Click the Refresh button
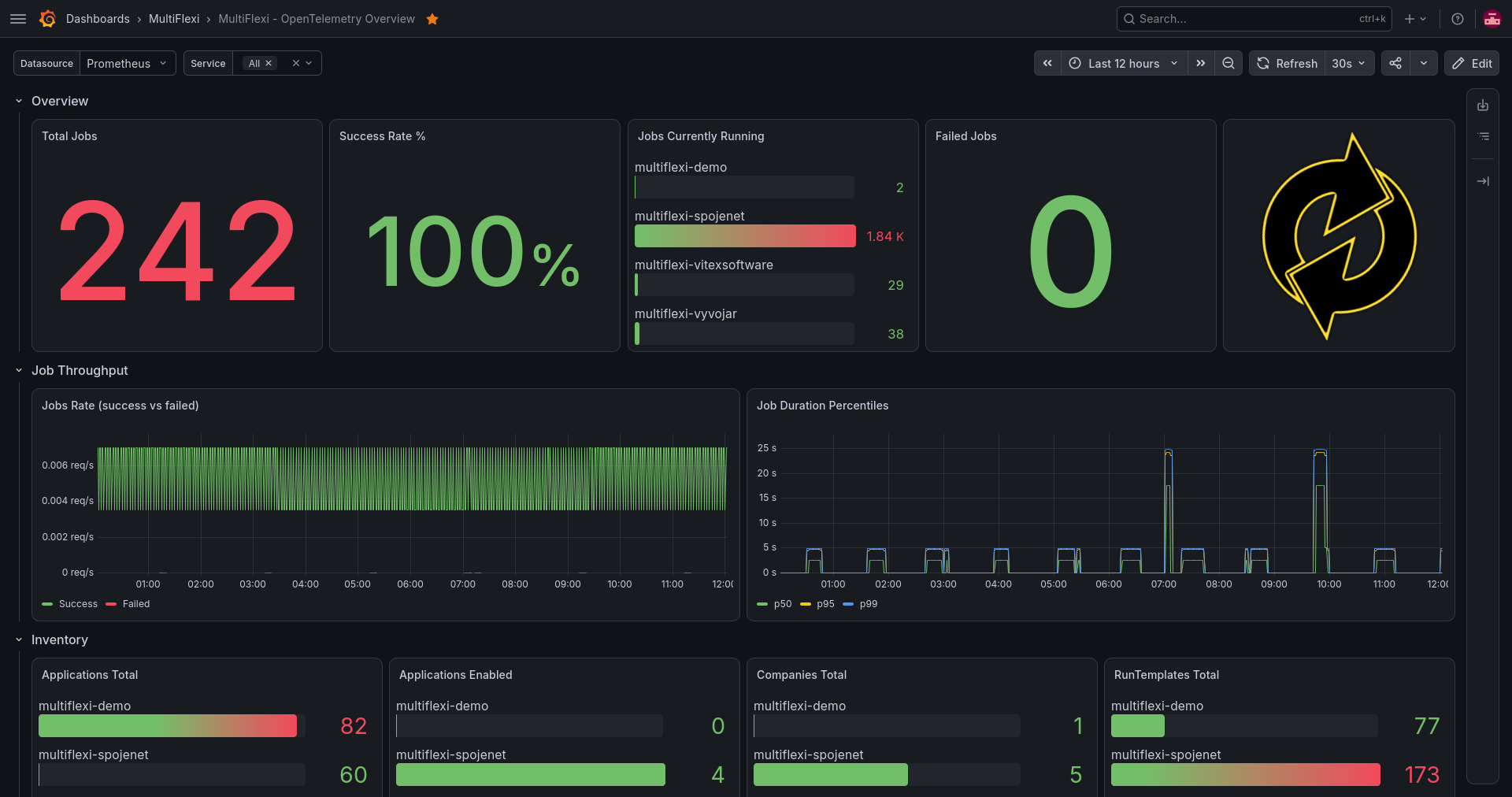The height and width of the screenshot is (797, 1512). point(1287,63)
